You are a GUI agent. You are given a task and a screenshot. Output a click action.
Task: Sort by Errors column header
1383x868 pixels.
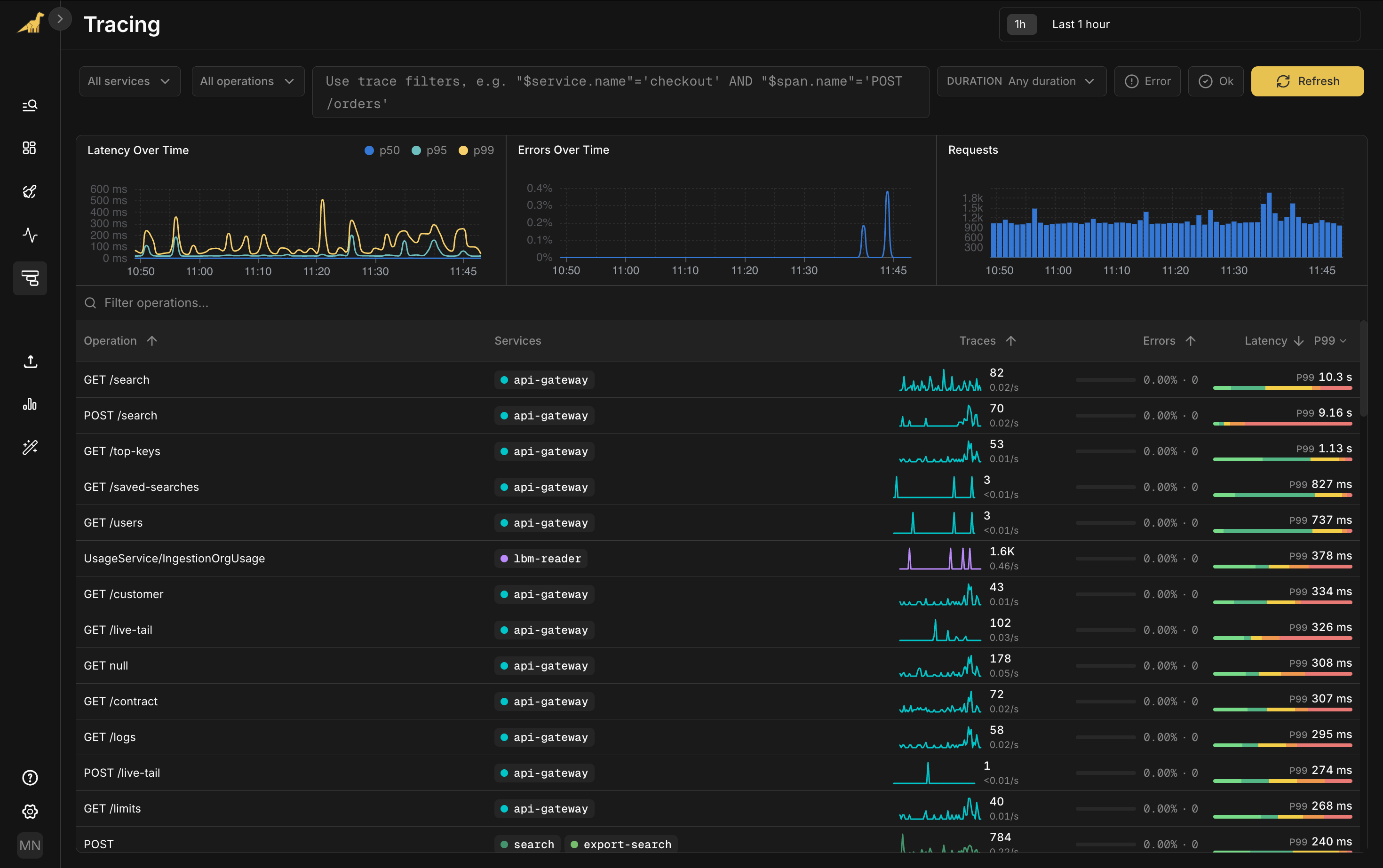coord(1169,340)
